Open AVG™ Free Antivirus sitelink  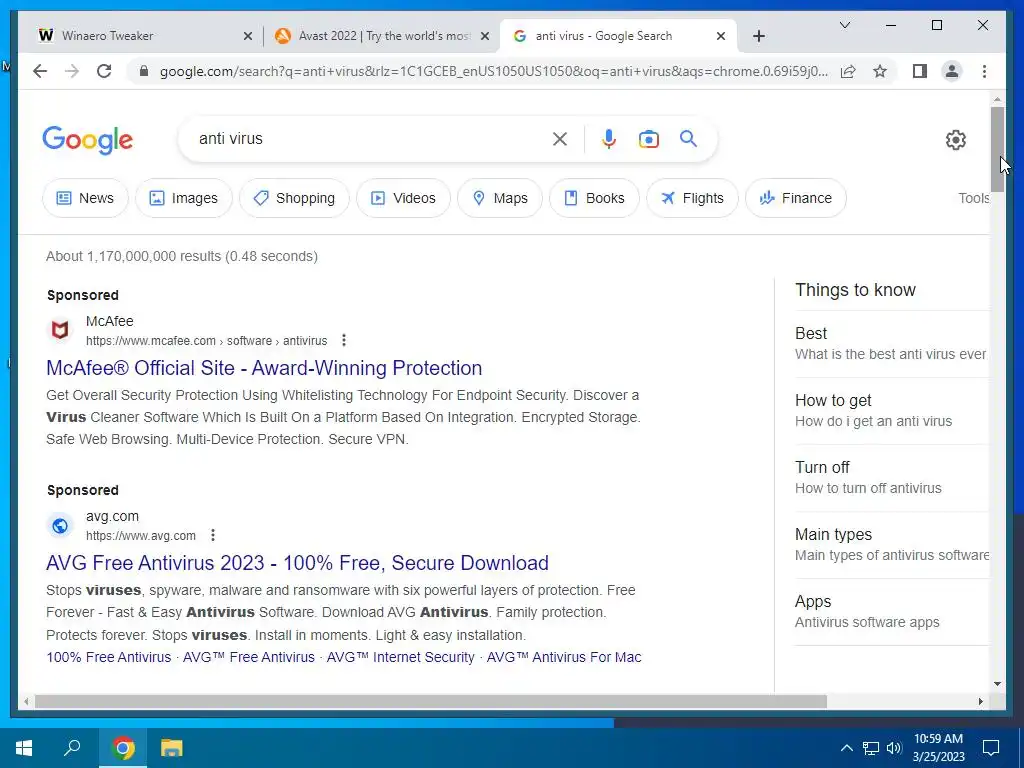(x=249, y=657)
